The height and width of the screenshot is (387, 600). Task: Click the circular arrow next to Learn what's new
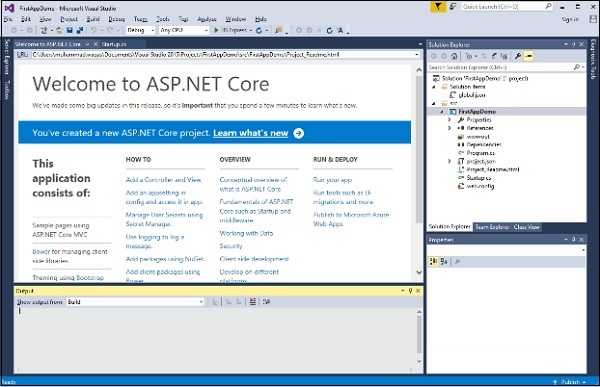click(298, 133)
